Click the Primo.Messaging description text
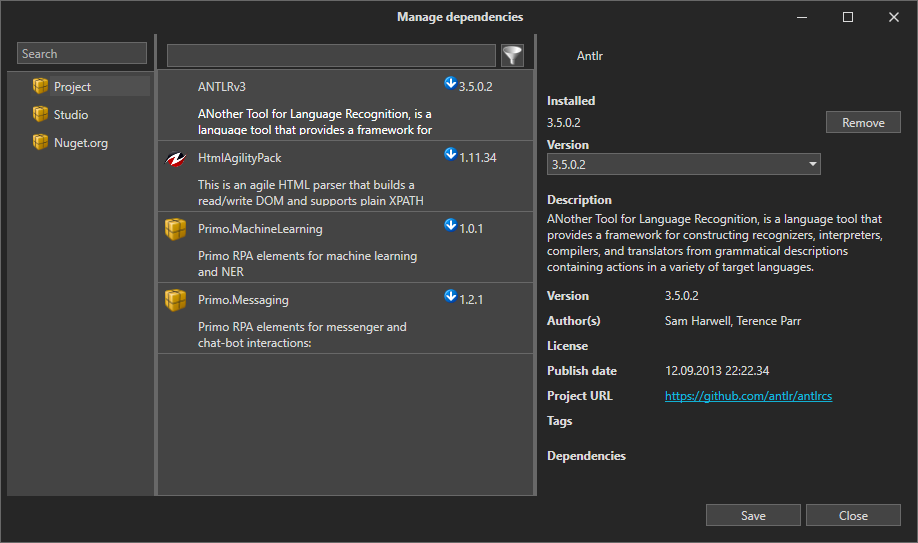 [302, 334]
